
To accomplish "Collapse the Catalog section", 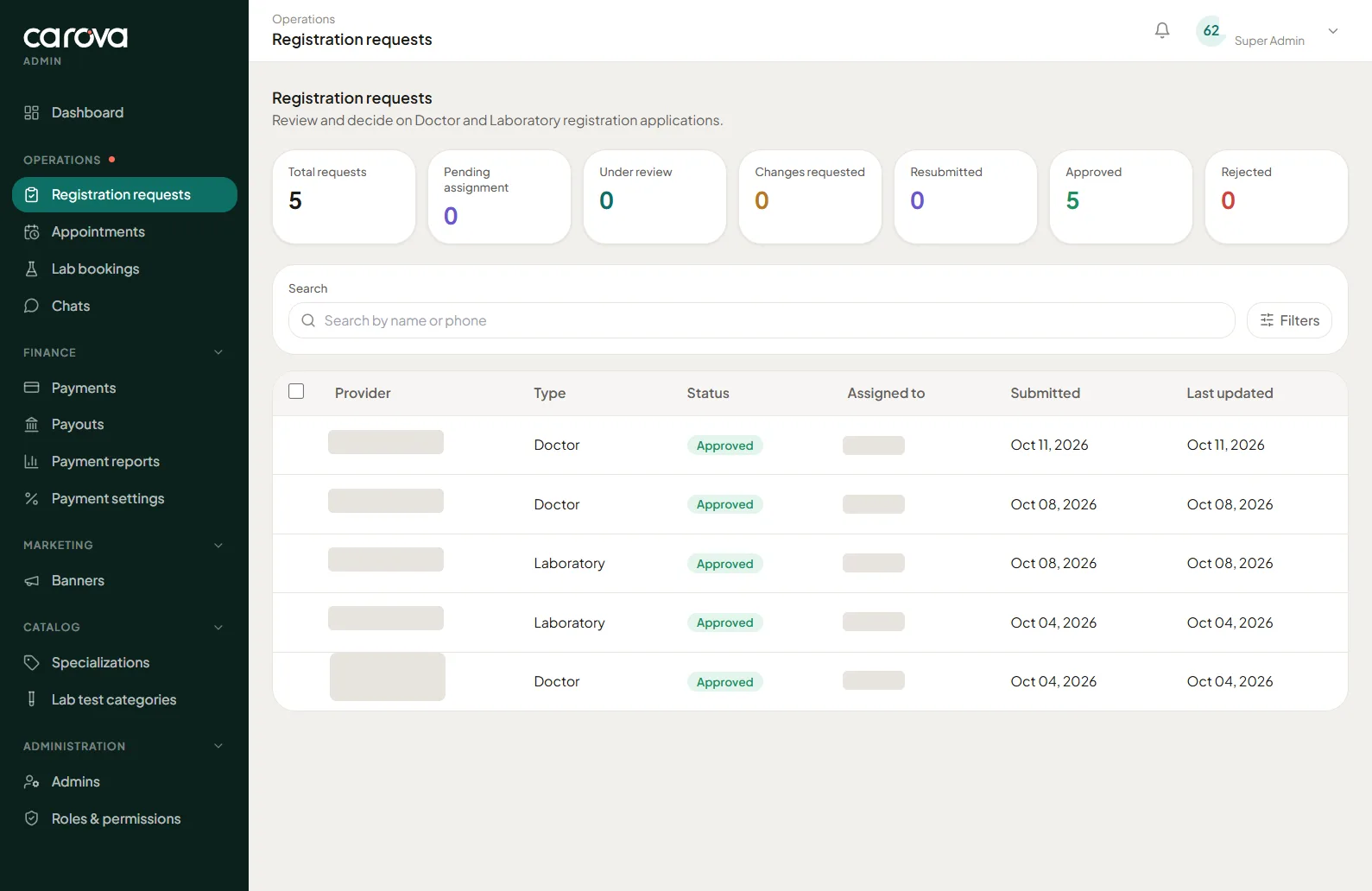I will pyautogui.click(x=218, y=627).
